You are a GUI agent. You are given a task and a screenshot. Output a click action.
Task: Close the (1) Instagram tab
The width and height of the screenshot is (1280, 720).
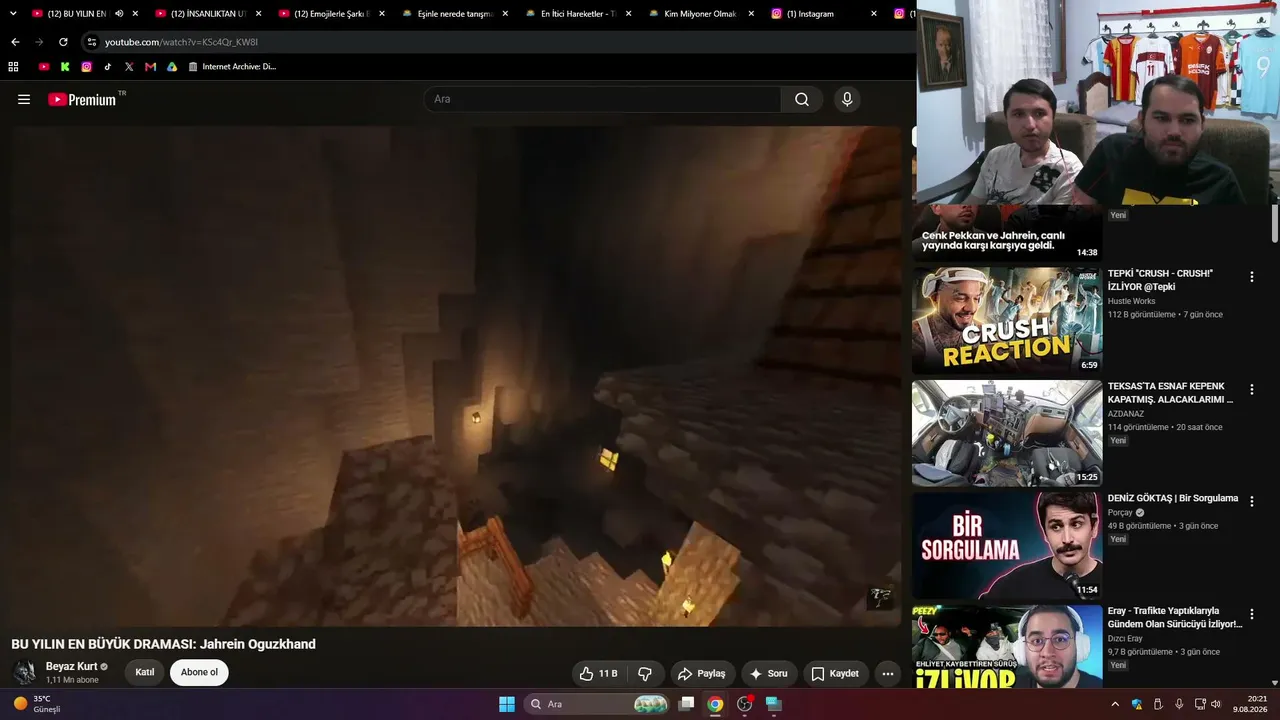coord(874,14)
